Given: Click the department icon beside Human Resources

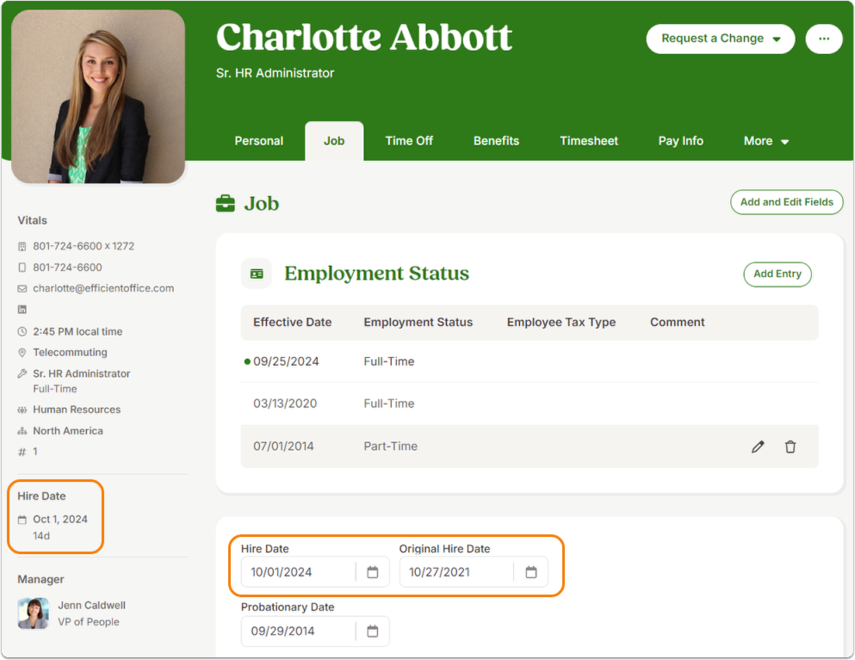Looking at the screenshot, I should 22,410.
